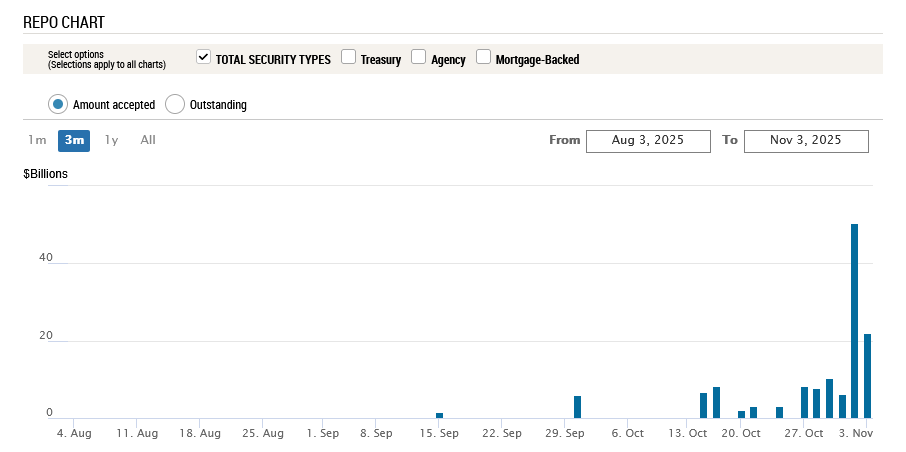The width and height of the screenshot is (906, 452).
Task: Click the last bar right of 3. Nov
Action: 868,375
